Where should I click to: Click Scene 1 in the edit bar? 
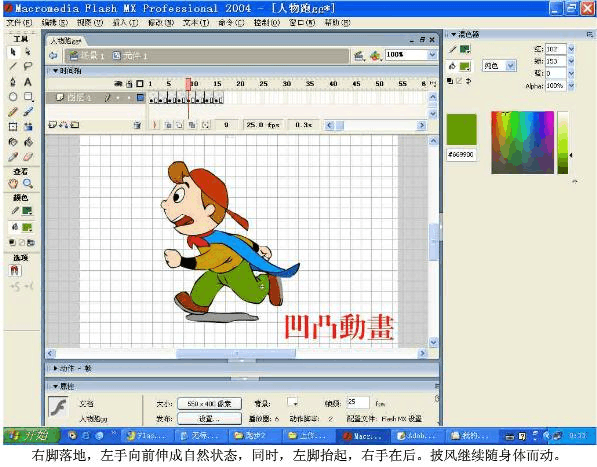click(x=87, y=56)
